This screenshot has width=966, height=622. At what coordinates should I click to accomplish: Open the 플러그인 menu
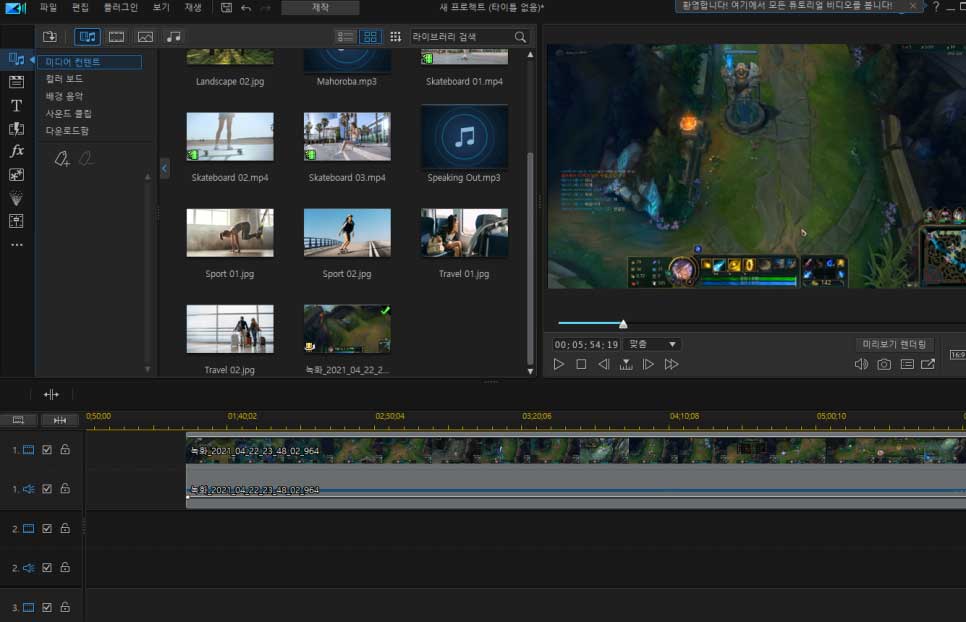point(121,7)
